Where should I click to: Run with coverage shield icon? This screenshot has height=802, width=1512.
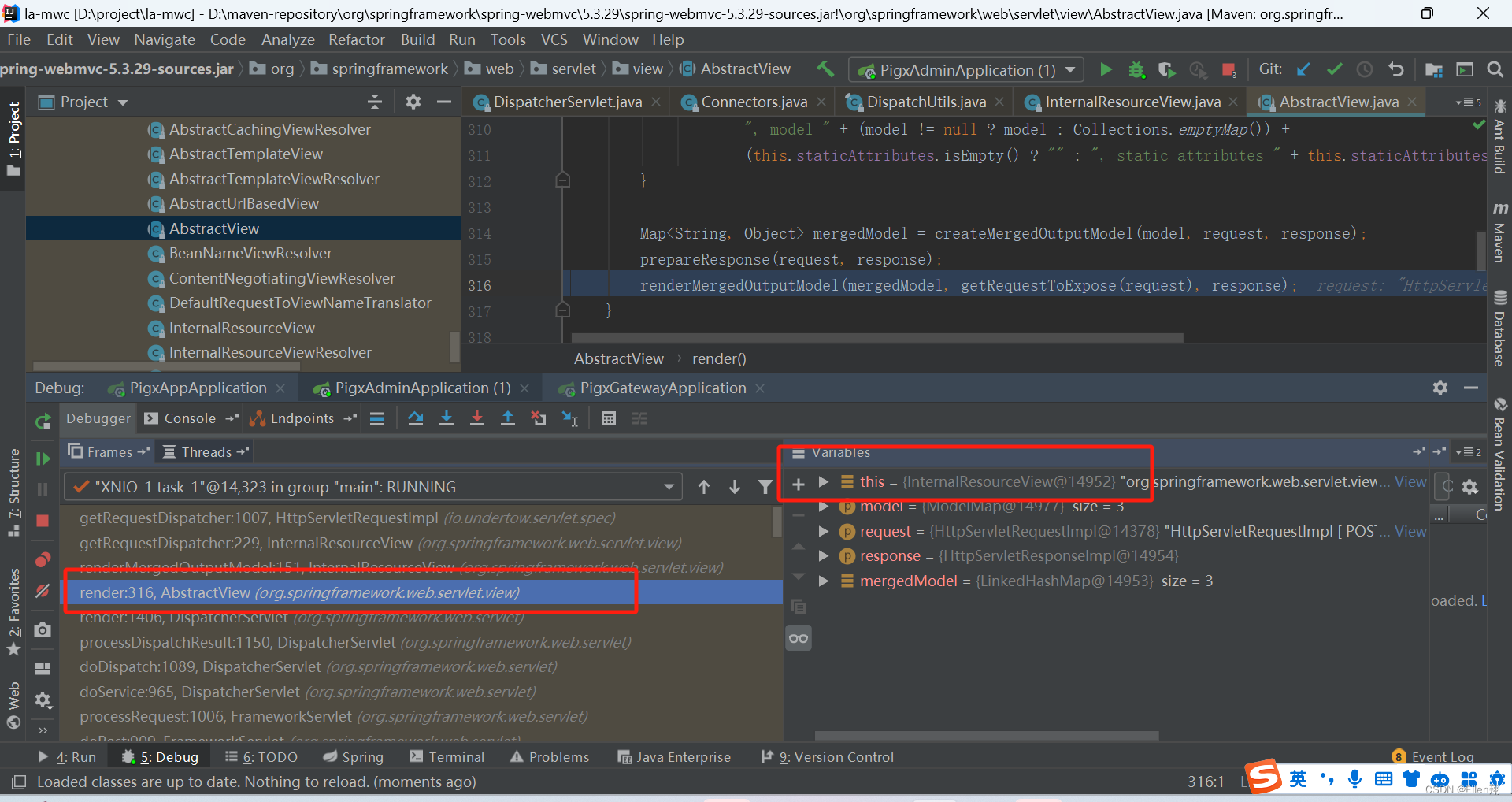pyautogui.click(x=1166, y=69)
